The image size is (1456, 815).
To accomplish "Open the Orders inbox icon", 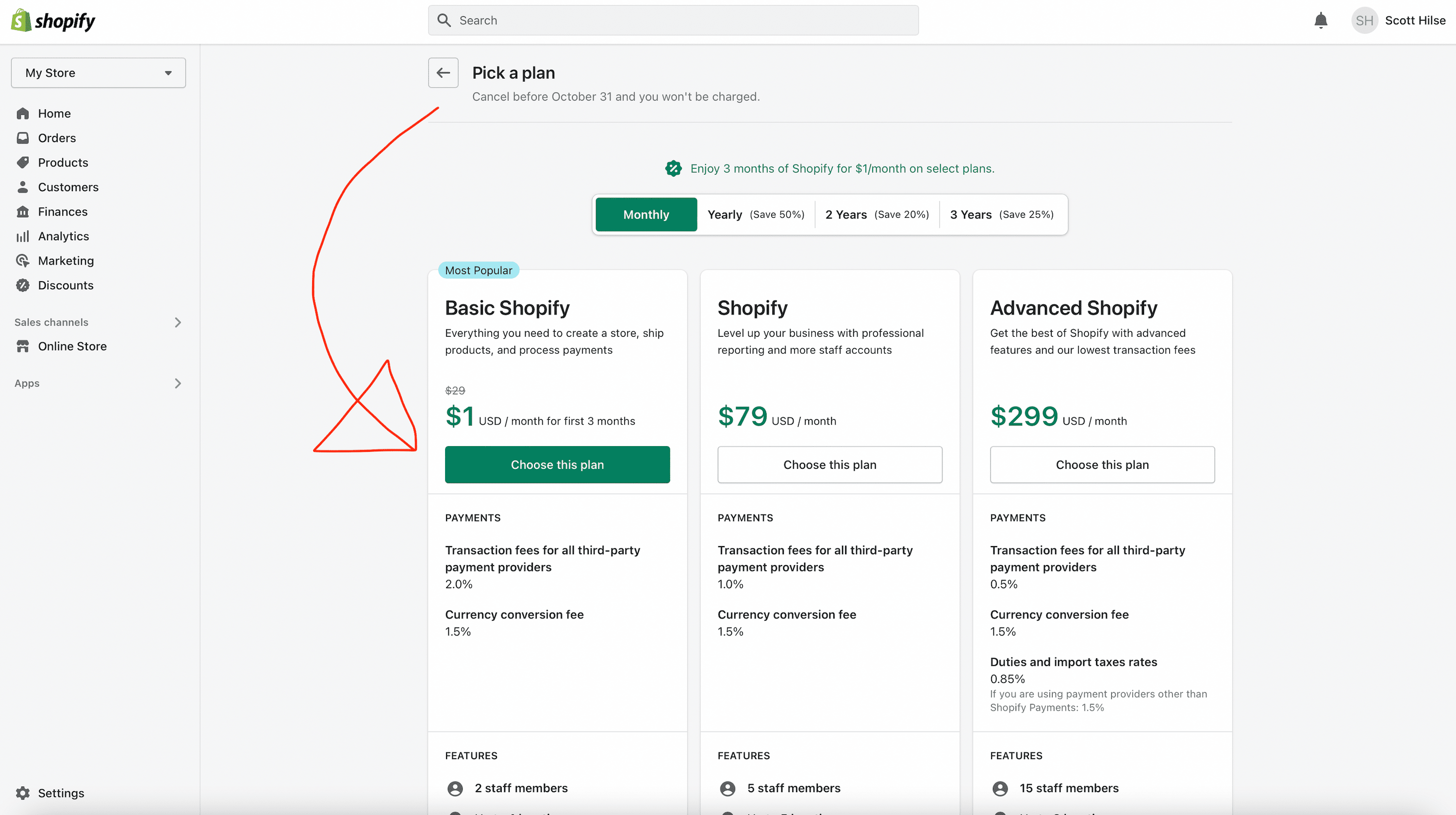I will (x=23, y=138).
